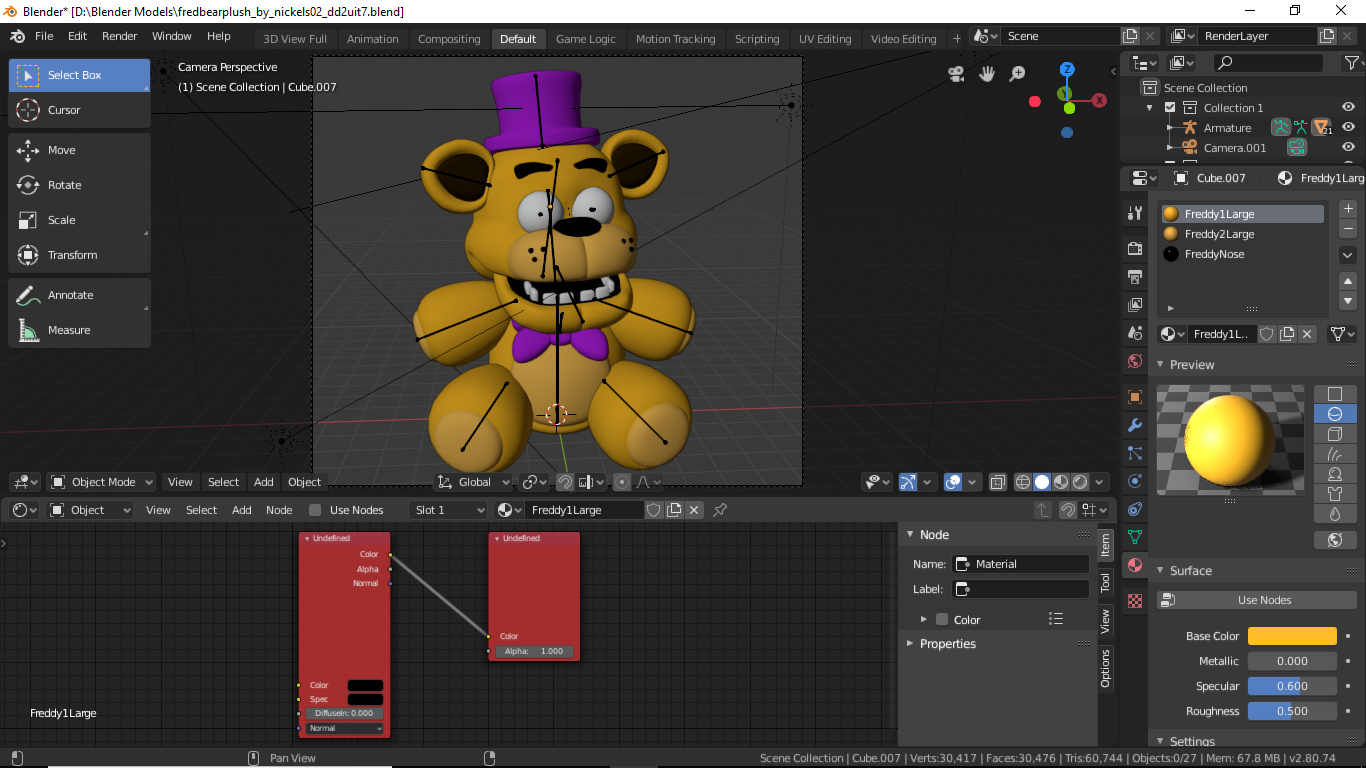Switch to the Animation workspace tab
1366x768 pixels.
click(x=373, y=39)
